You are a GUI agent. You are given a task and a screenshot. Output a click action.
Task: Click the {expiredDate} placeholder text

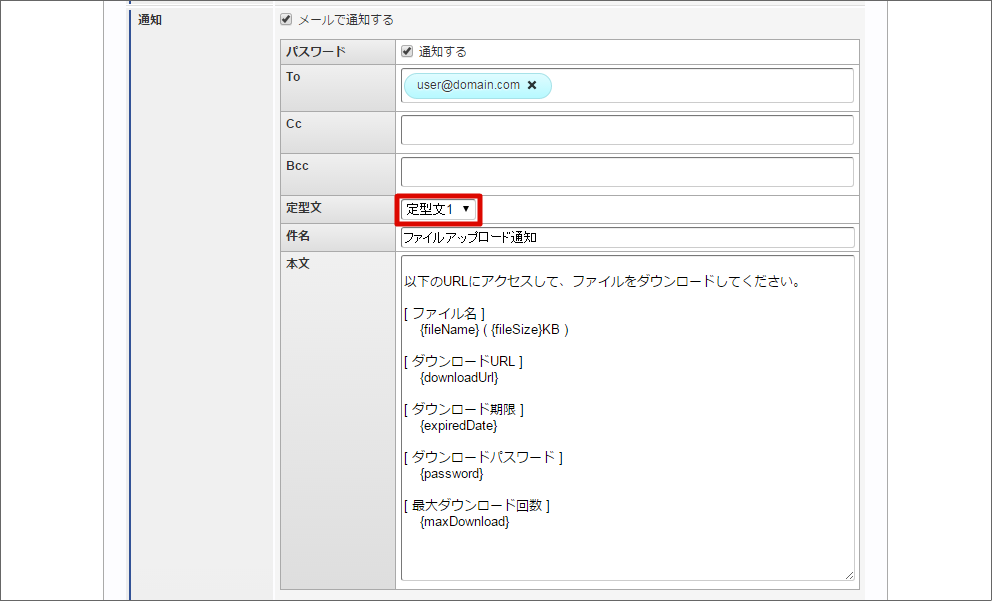[x=459, y=426]
